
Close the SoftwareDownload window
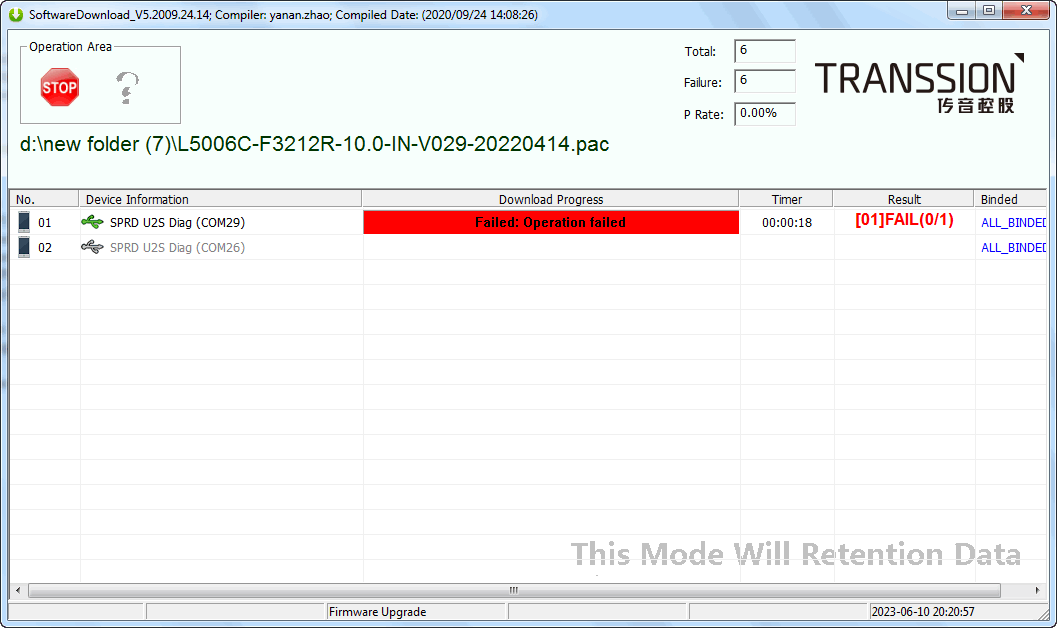click(1026, 11)
